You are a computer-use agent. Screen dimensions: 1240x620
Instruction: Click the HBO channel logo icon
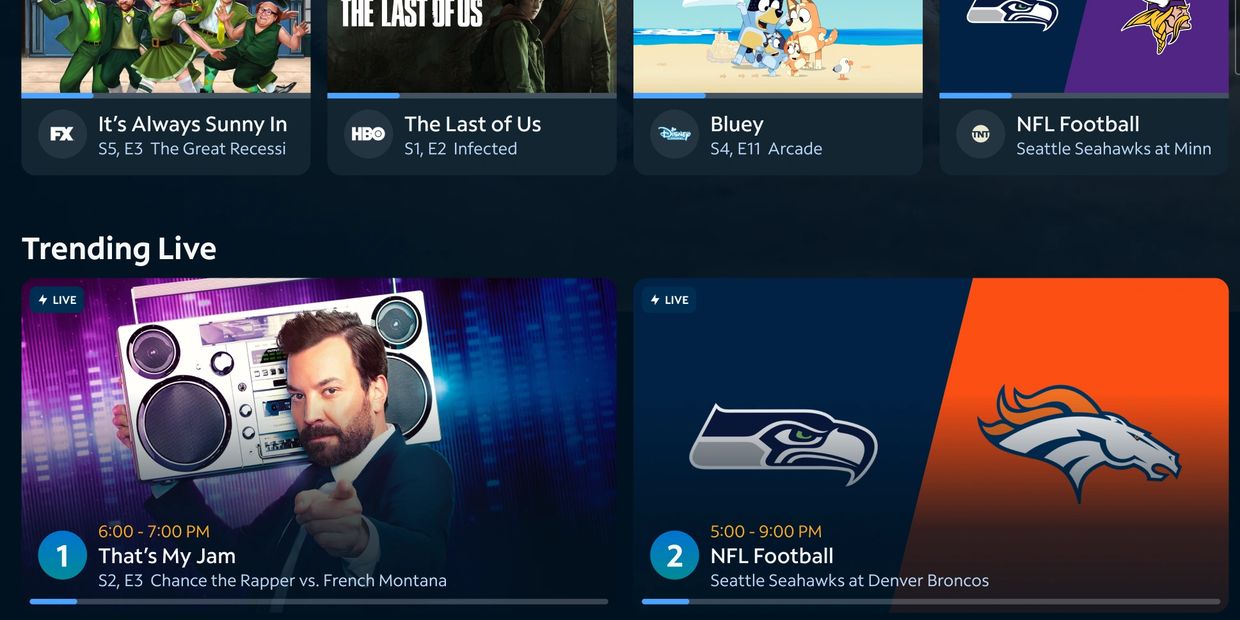[x=368, y=134]
